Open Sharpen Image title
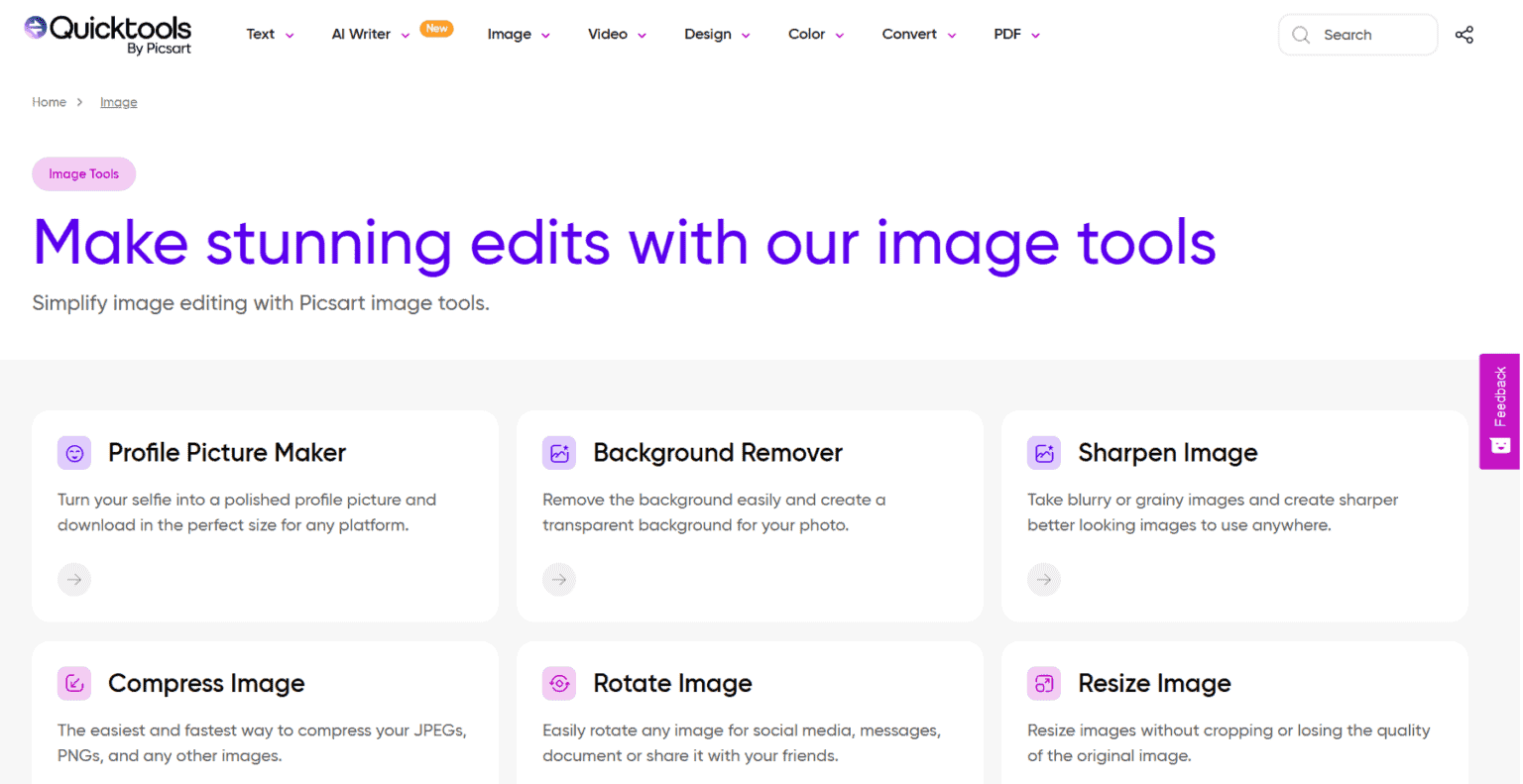The height and width of the screenshot is (784, 1523). point(1168,453)
